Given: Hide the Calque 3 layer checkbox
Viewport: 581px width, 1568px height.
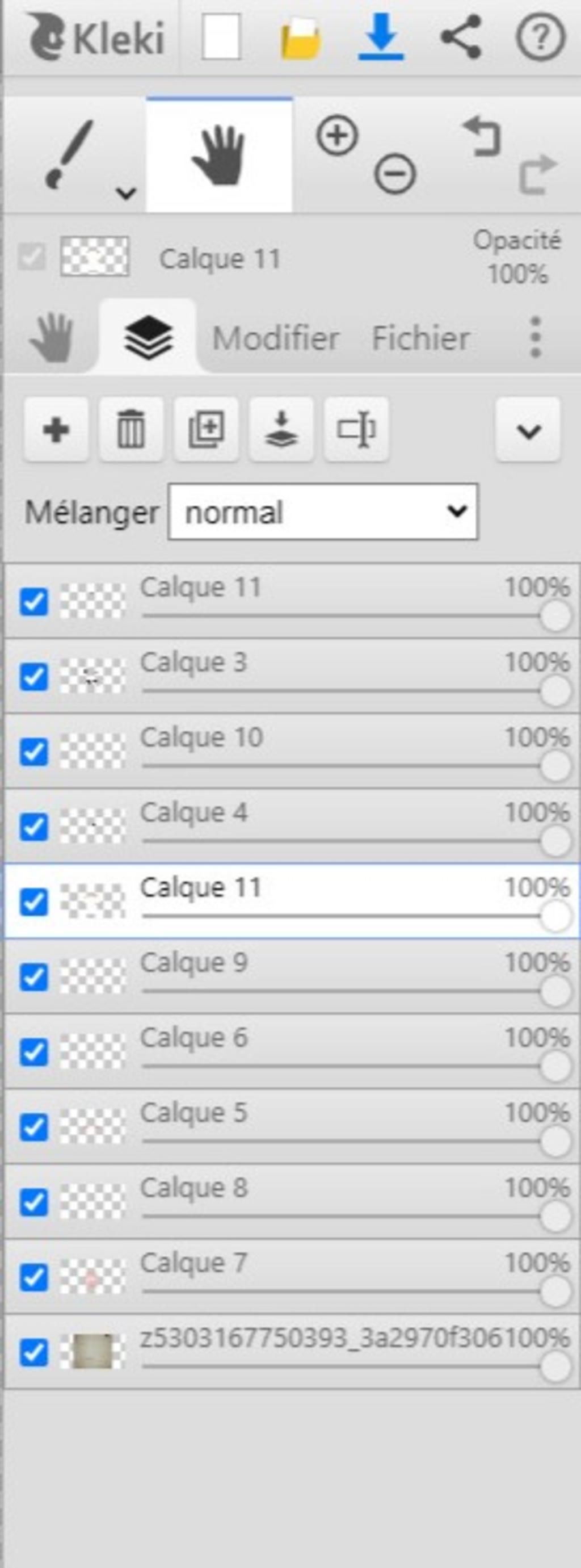Looking at the screenshot, I should click(x=33, y=677).
